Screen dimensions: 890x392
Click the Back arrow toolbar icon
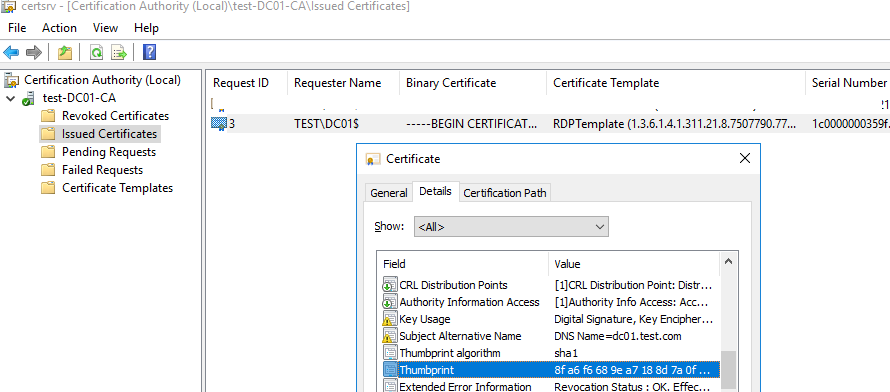(x=11, y=53)
